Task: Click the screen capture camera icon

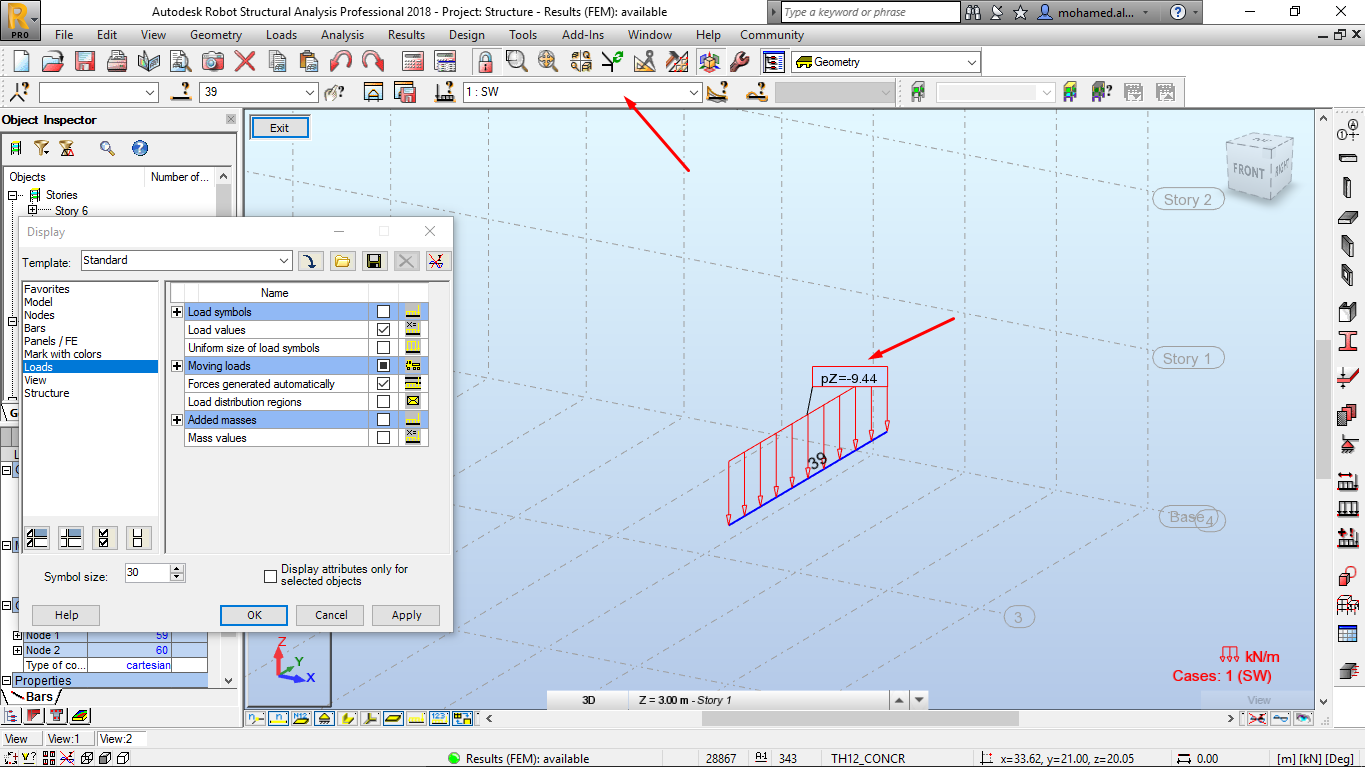Action: click(213, 61)
